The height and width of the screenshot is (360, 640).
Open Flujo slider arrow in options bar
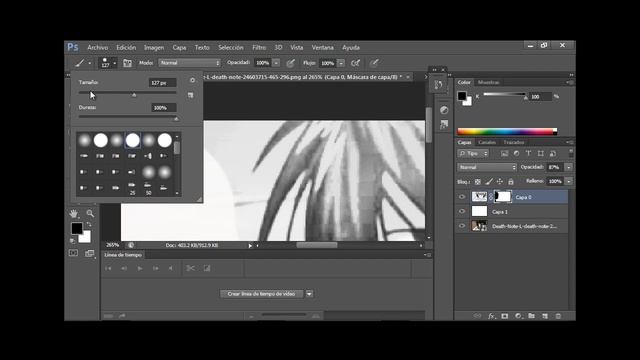341,63
